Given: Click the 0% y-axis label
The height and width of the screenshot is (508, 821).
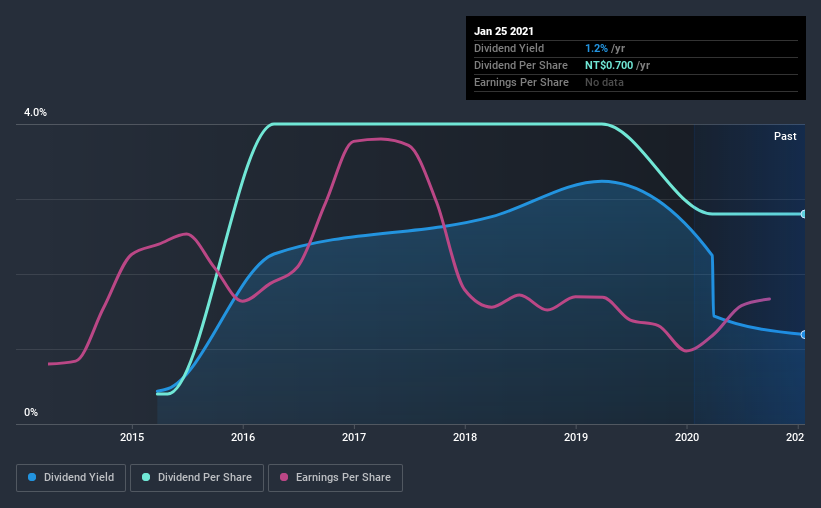Looking at the screenshot, I should tap(31, 413).
